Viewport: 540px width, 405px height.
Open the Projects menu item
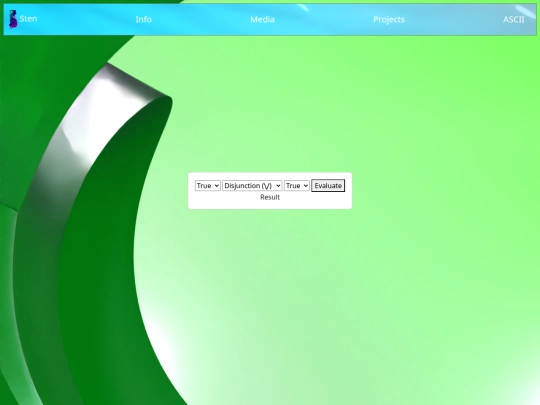pyautogui.click(x=389, y=20)
